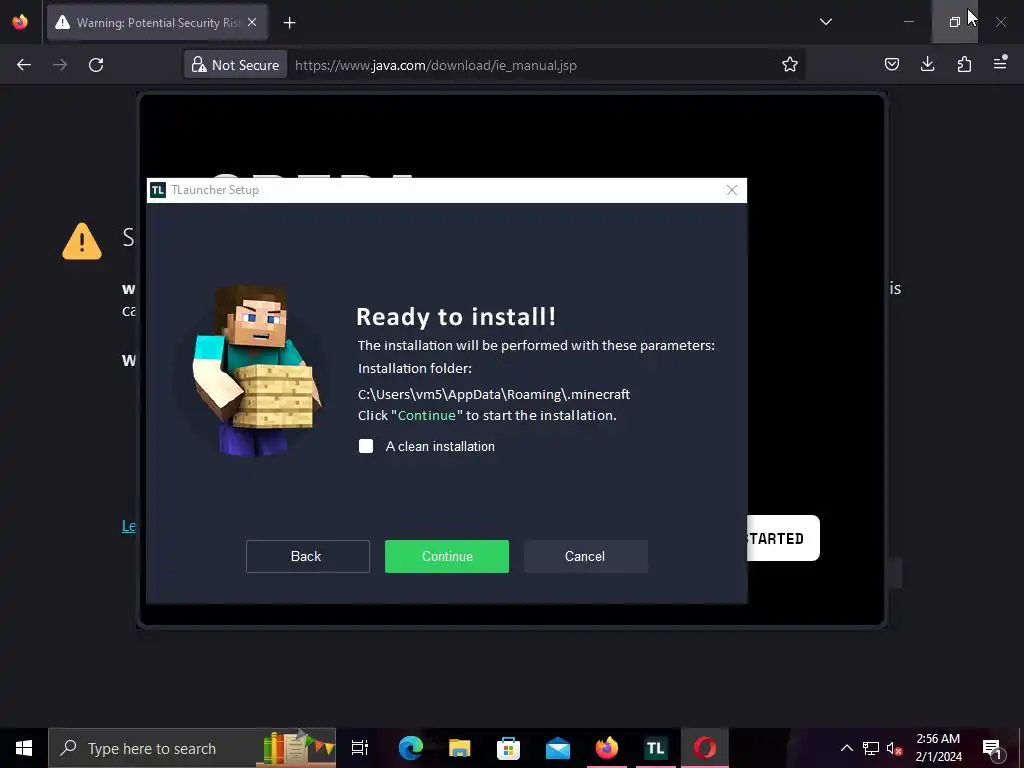The width and height of the screenshot is (1024, 768).
Task: Open File Explorer from the taskbar
Action: click(460, 748)
